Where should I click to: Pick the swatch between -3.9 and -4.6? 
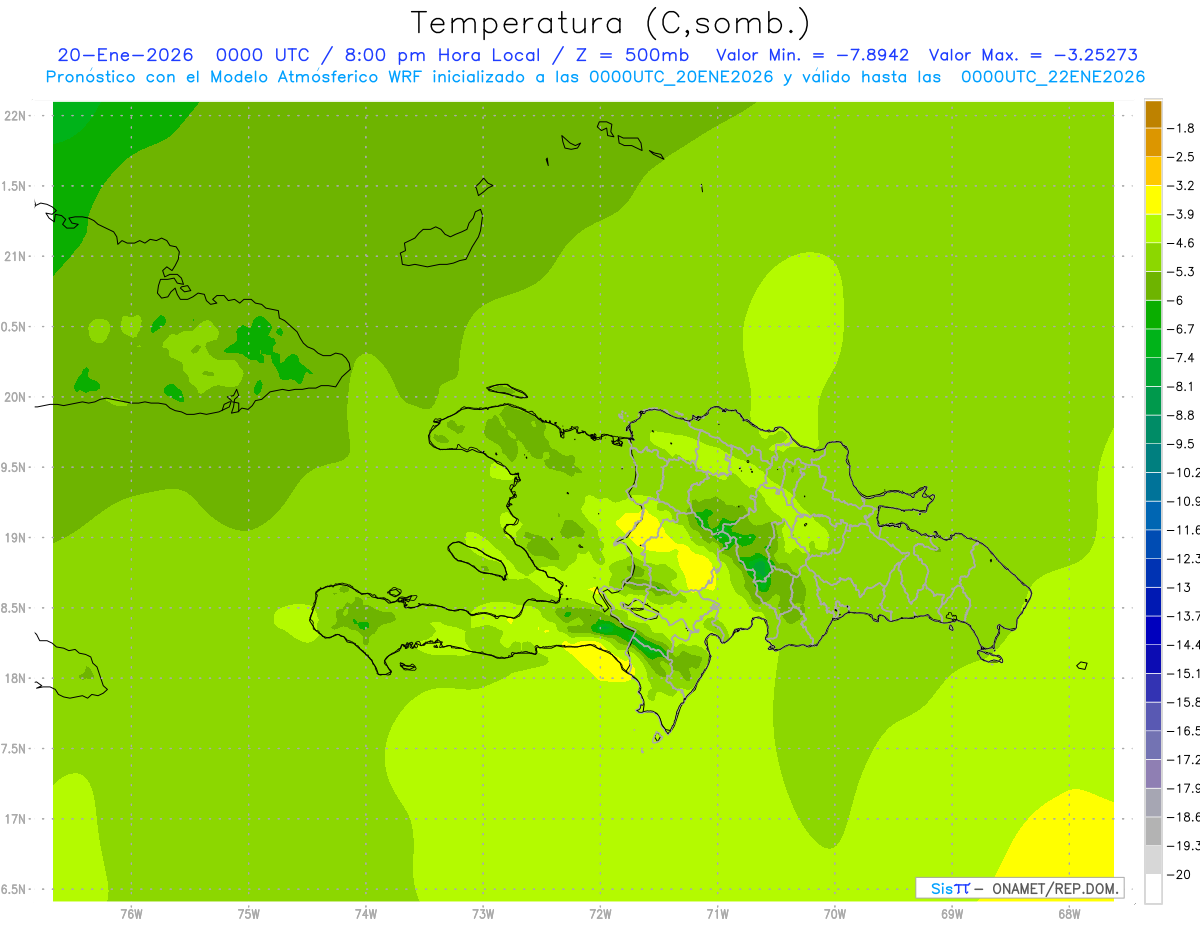[1153, 228]
